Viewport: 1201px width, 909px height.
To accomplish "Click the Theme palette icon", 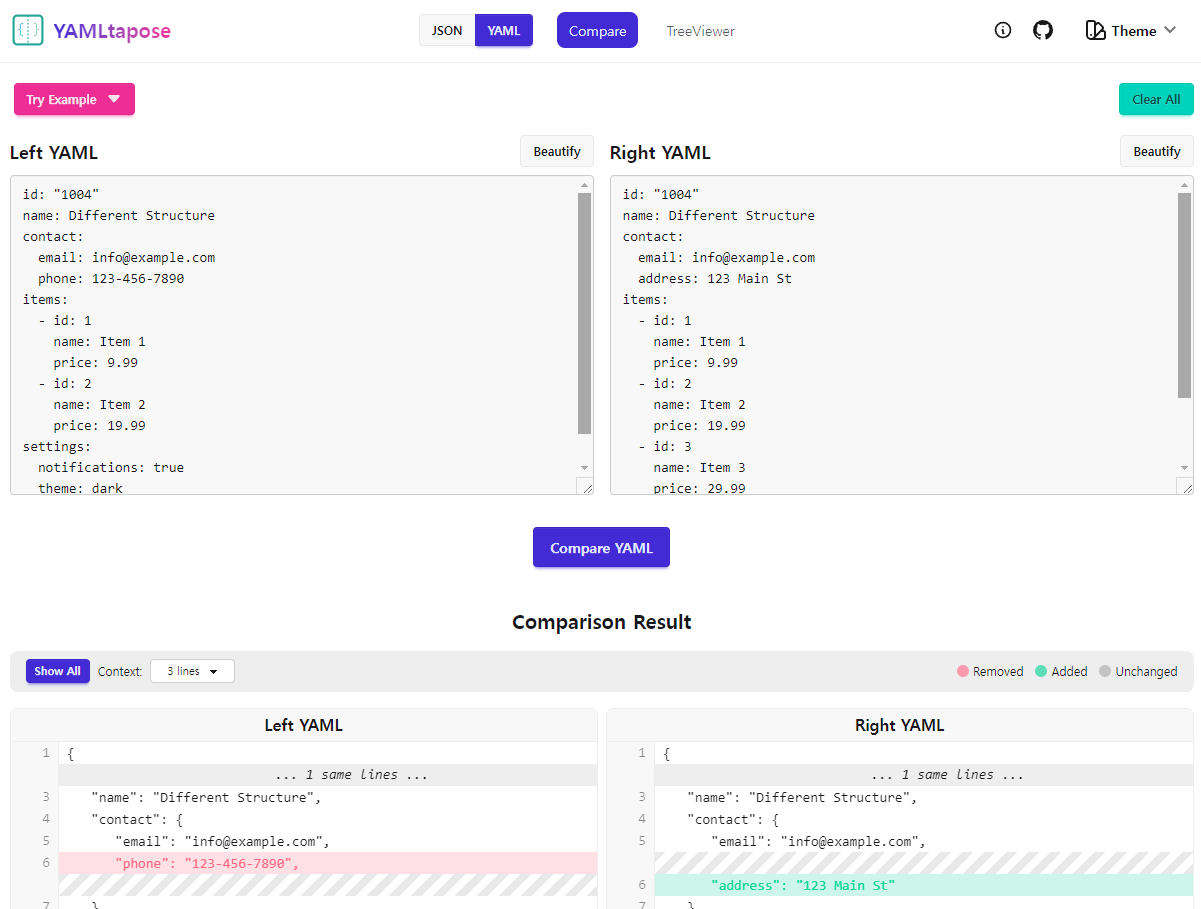I will (1096, 31).
